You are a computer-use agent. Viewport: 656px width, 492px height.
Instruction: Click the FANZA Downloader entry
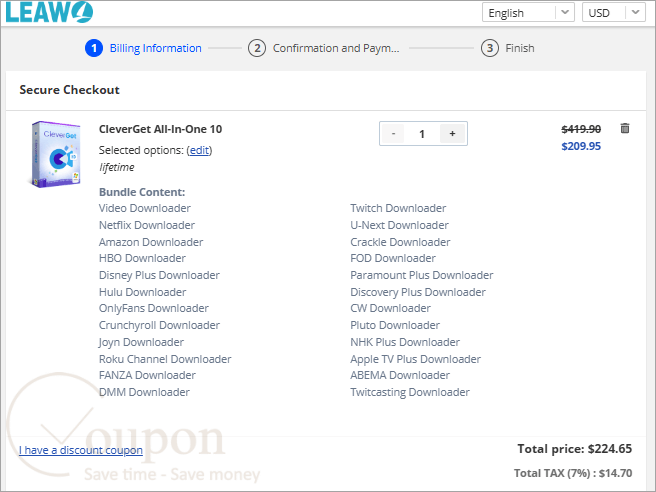[147, 375]
